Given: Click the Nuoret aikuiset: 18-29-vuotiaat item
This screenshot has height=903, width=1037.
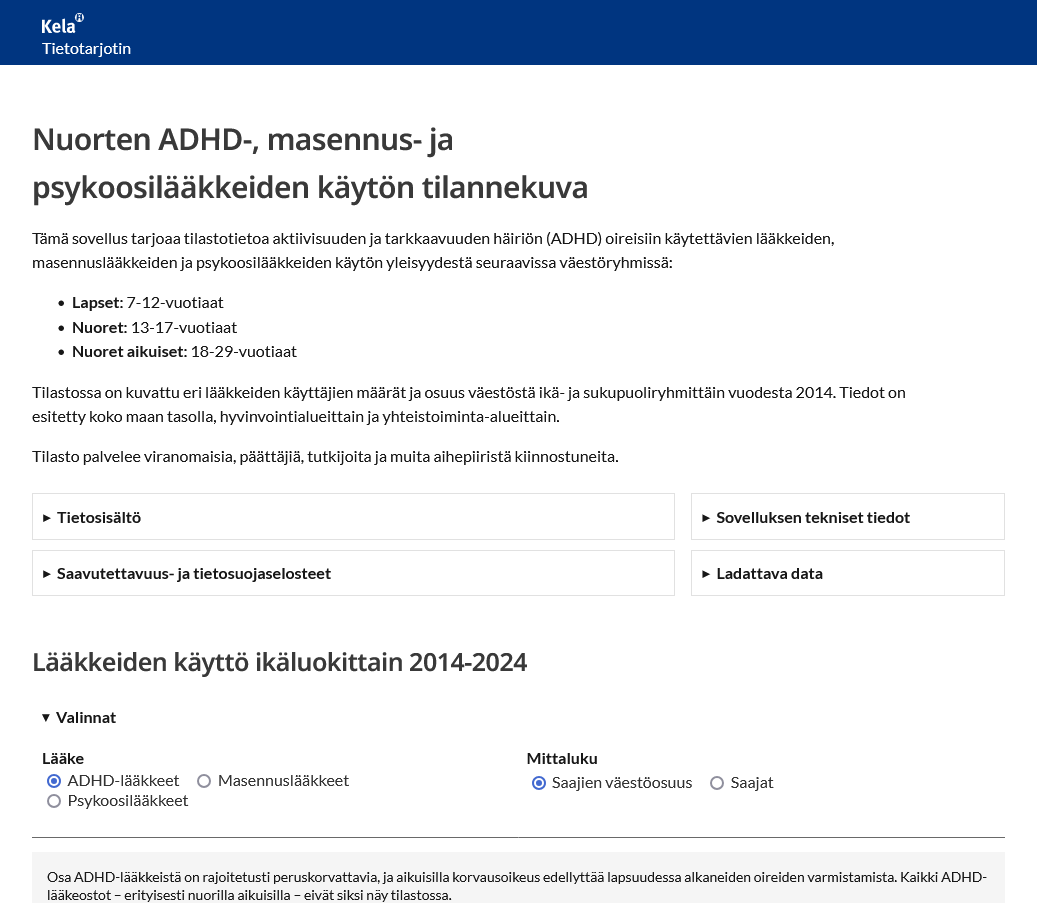Looking at the screenshot, I should pos(184,351).
